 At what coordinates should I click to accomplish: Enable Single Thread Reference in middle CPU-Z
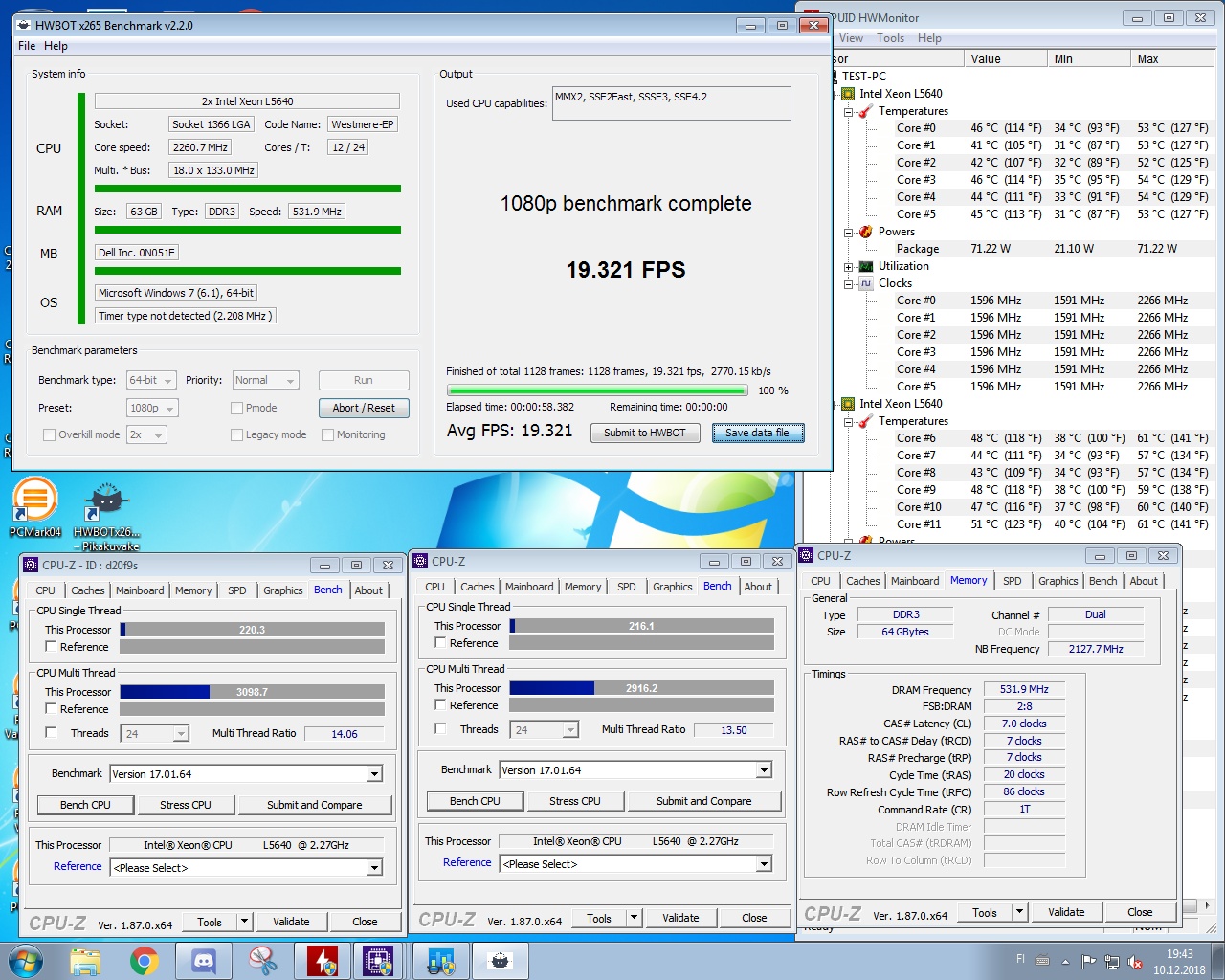click(441, 643)
